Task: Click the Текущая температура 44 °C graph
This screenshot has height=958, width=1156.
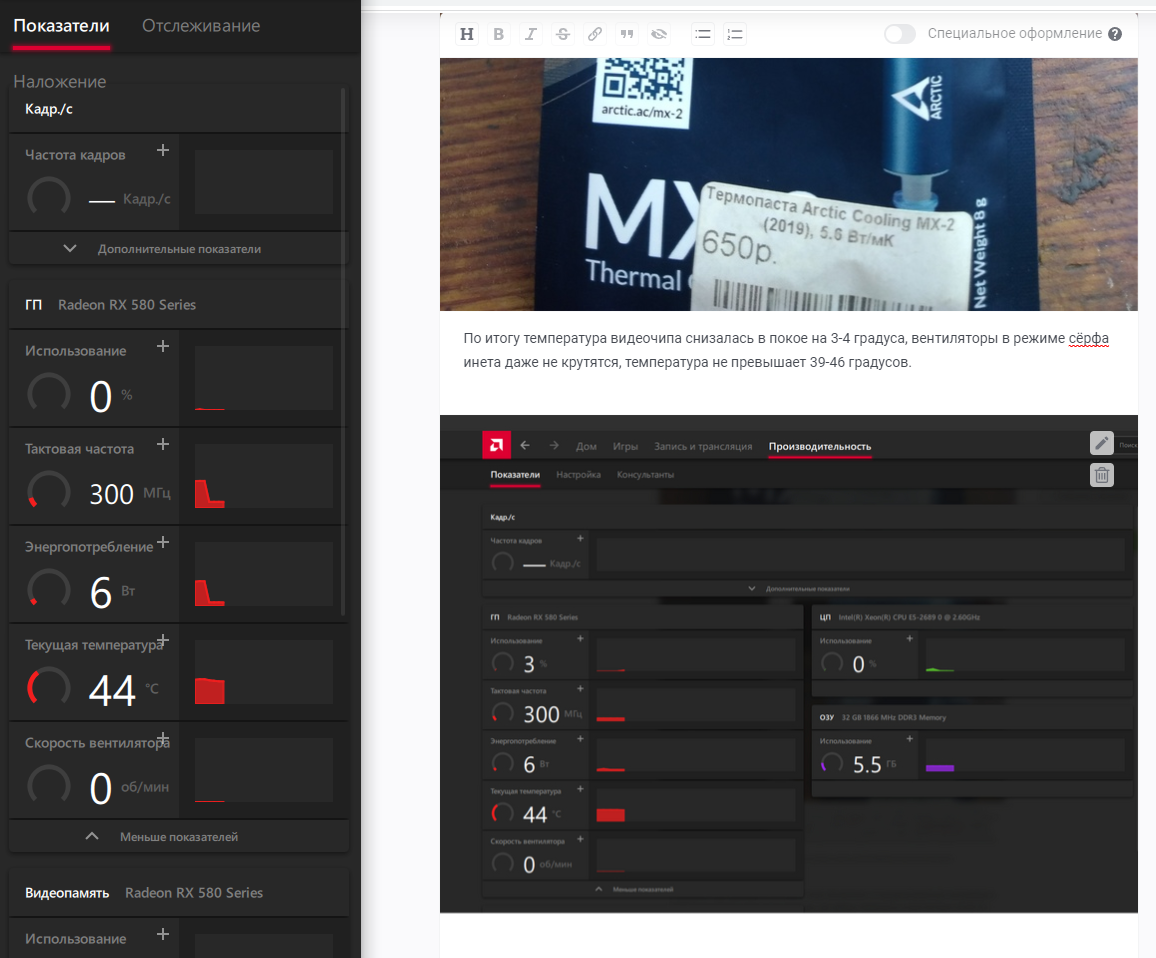Action: click(264, 673)
